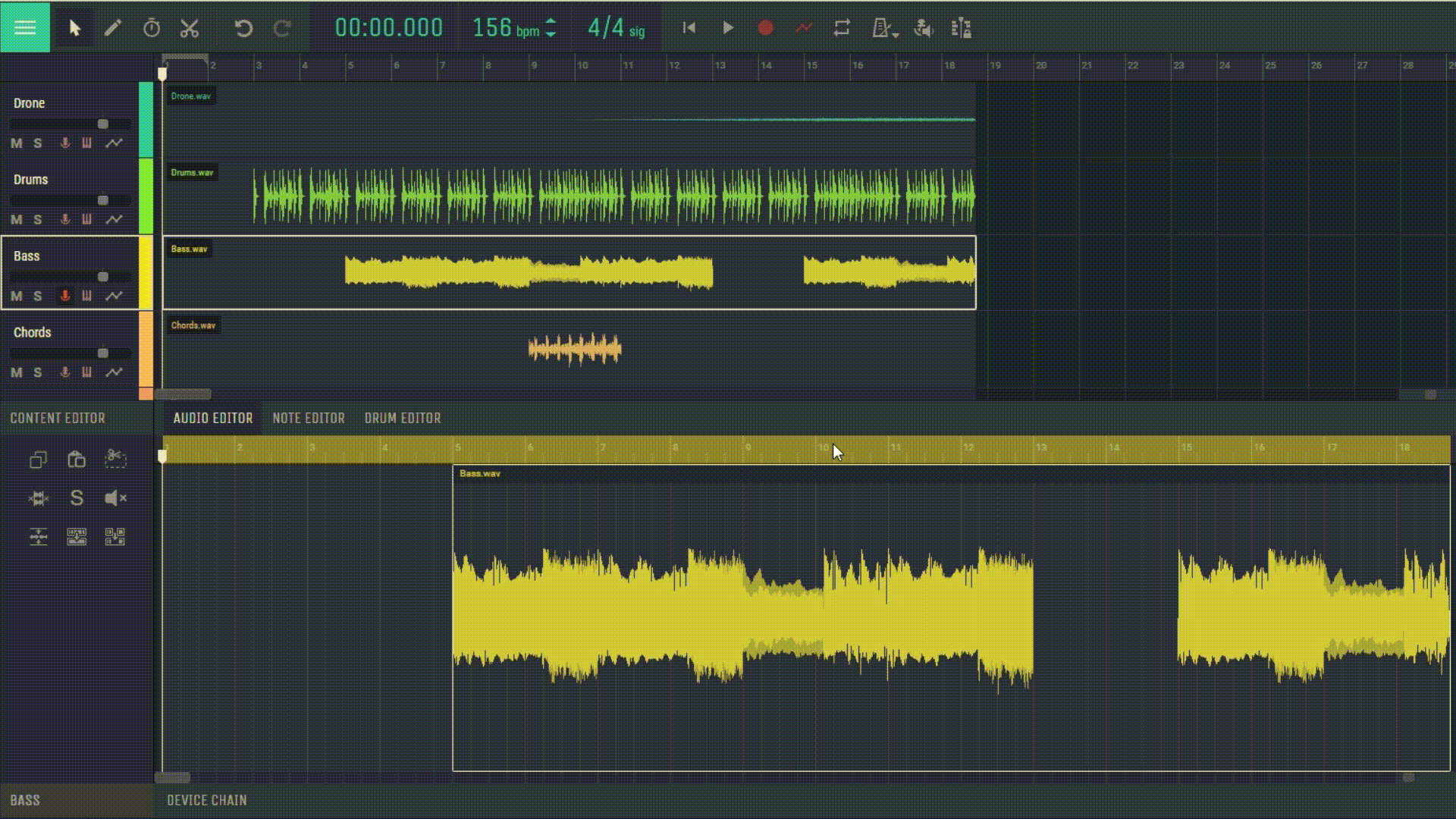This screenshot has height=819, width=1456.
Task: Click the clip mute speaker icon
Action: pos(115,498)
